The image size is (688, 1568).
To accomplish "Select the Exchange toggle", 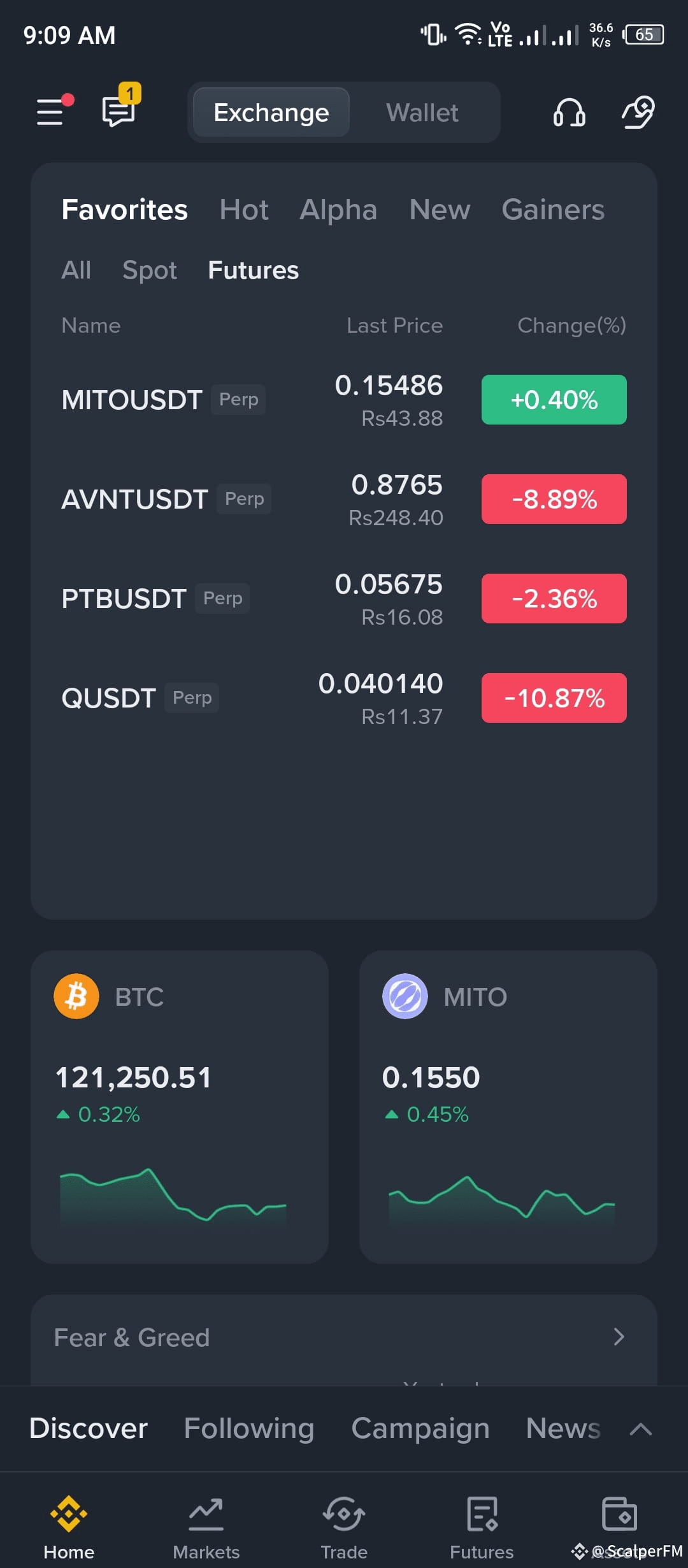I will tap(271, 113).
